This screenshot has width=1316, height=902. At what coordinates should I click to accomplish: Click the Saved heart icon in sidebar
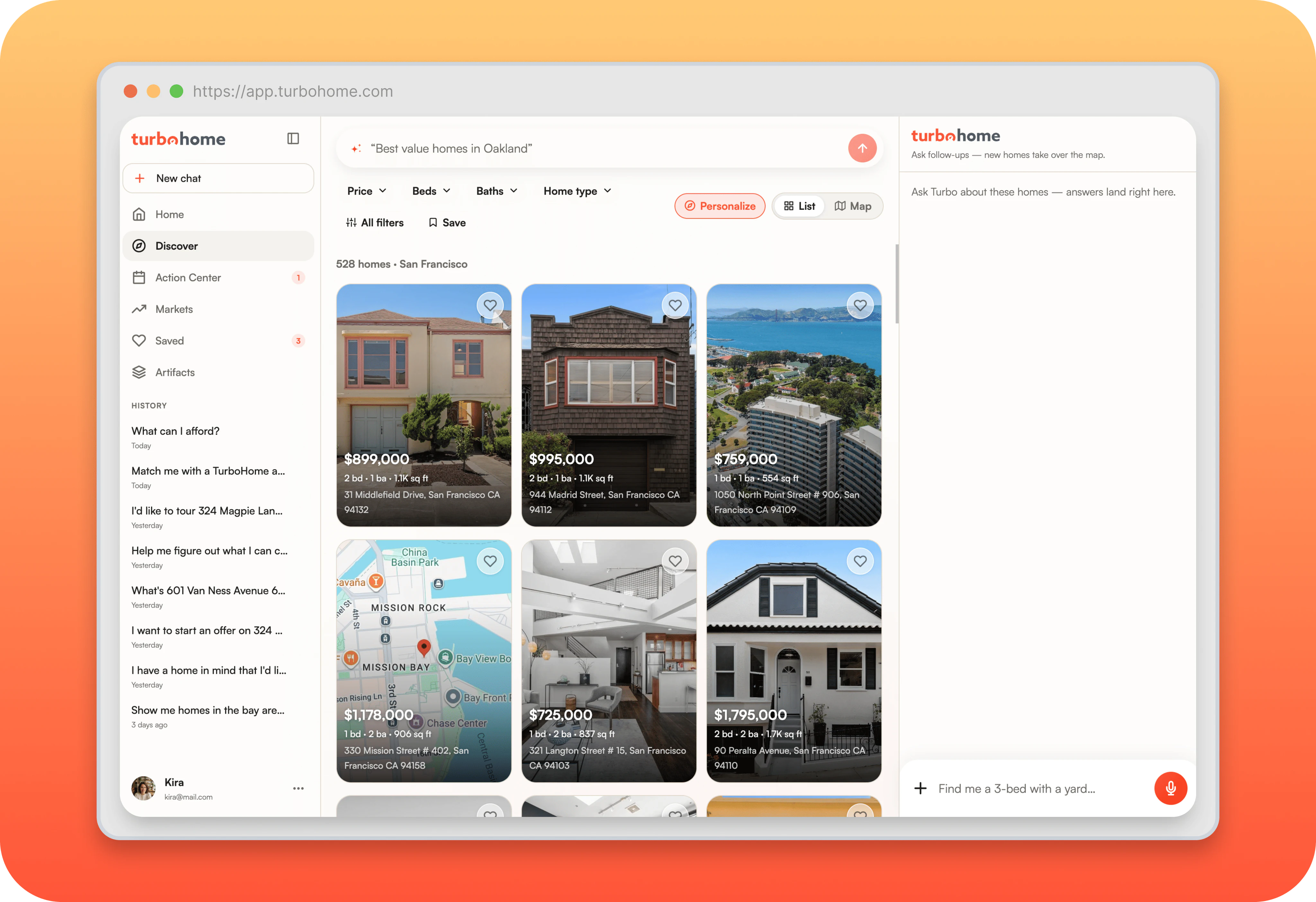coord(139,341)
